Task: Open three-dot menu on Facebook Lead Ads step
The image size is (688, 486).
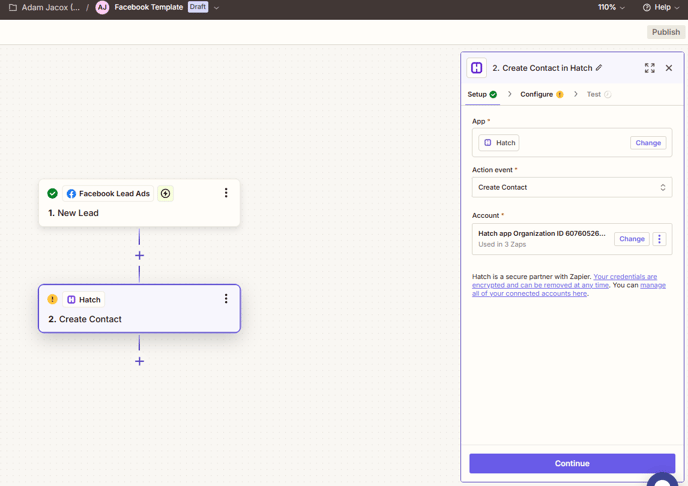Action: click(x=226, y=193)
